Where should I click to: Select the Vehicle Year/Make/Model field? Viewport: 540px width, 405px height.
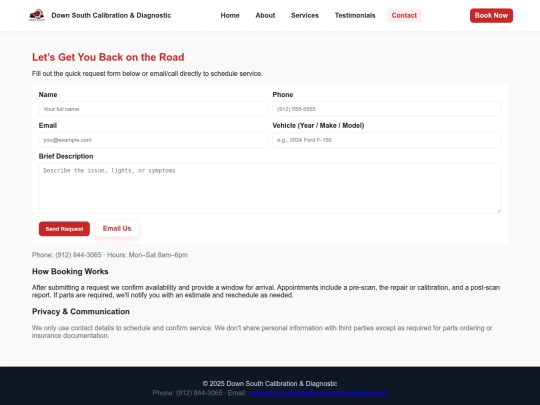[386, 140]
